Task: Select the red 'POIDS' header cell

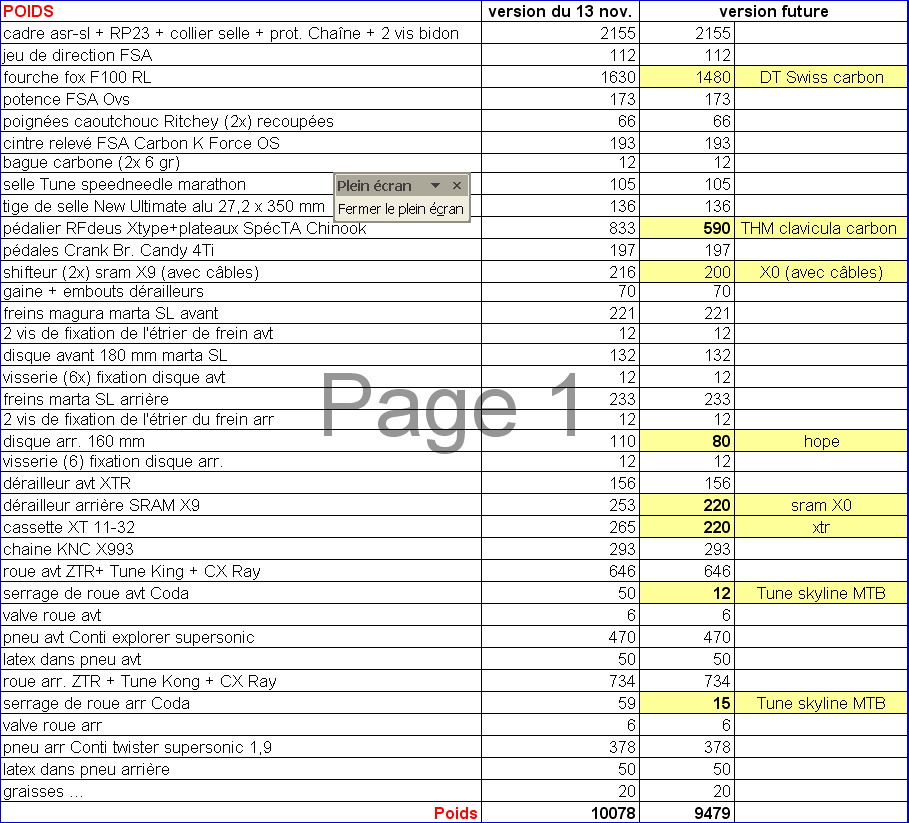Action: pyautogui.click(x=241, y=11)
